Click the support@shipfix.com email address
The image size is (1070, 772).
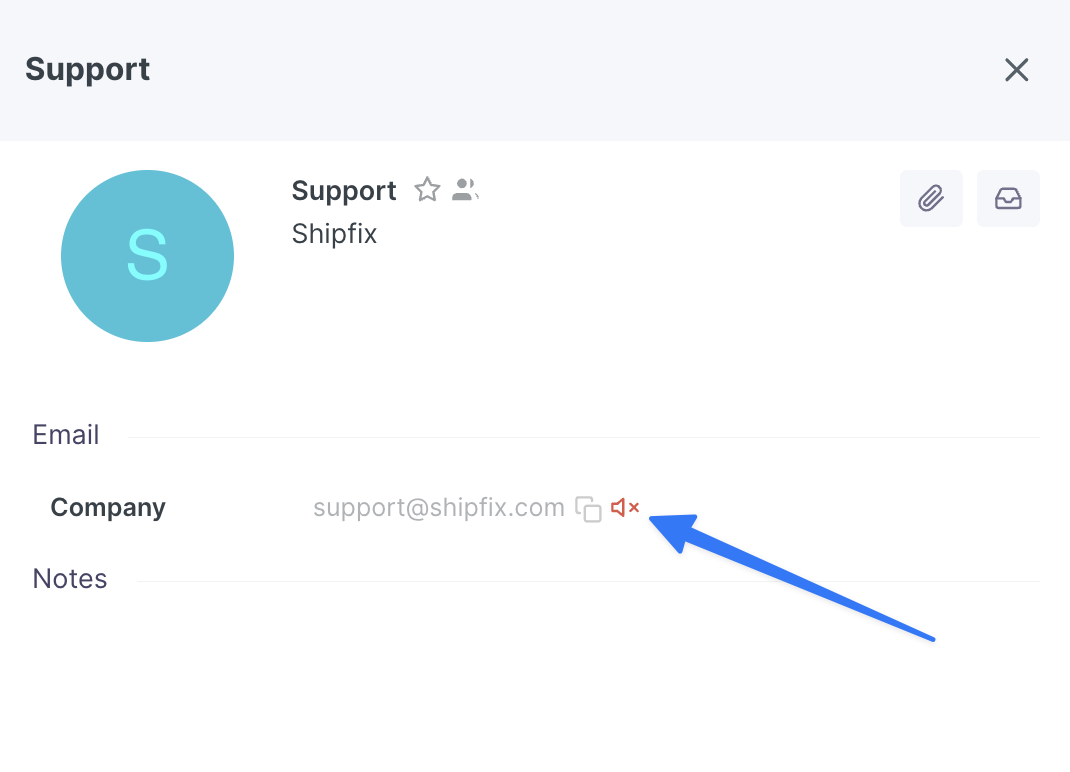pyautogui.click(x=439, y=508)
